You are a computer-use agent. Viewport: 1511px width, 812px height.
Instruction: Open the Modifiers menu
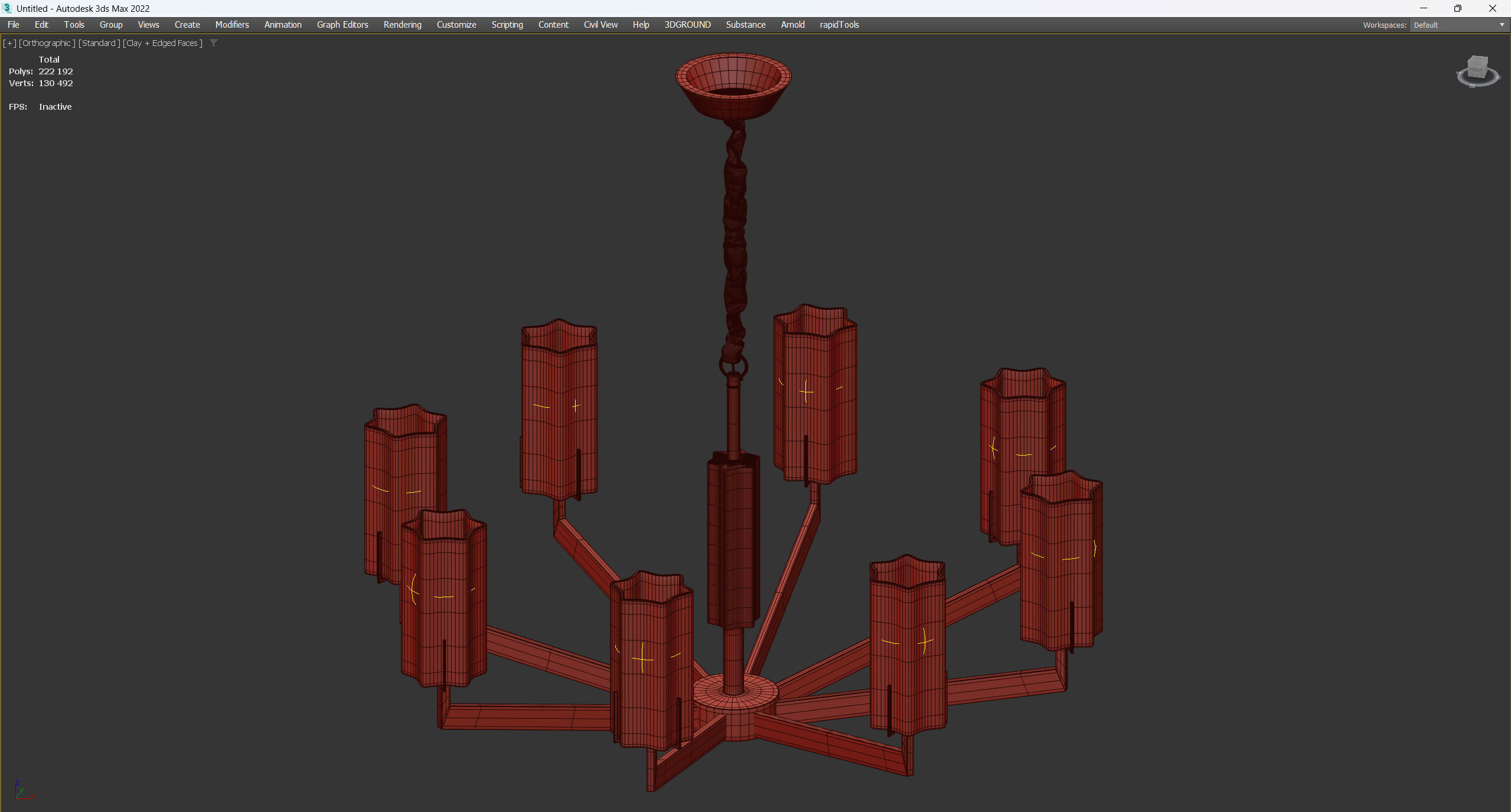click(232, 25)
